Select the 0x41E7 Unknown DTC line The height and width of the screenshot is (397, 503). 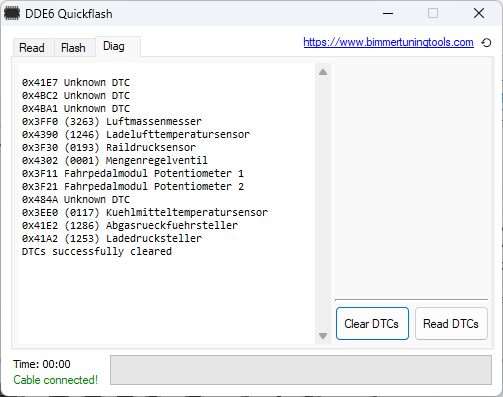coord(76,82)
